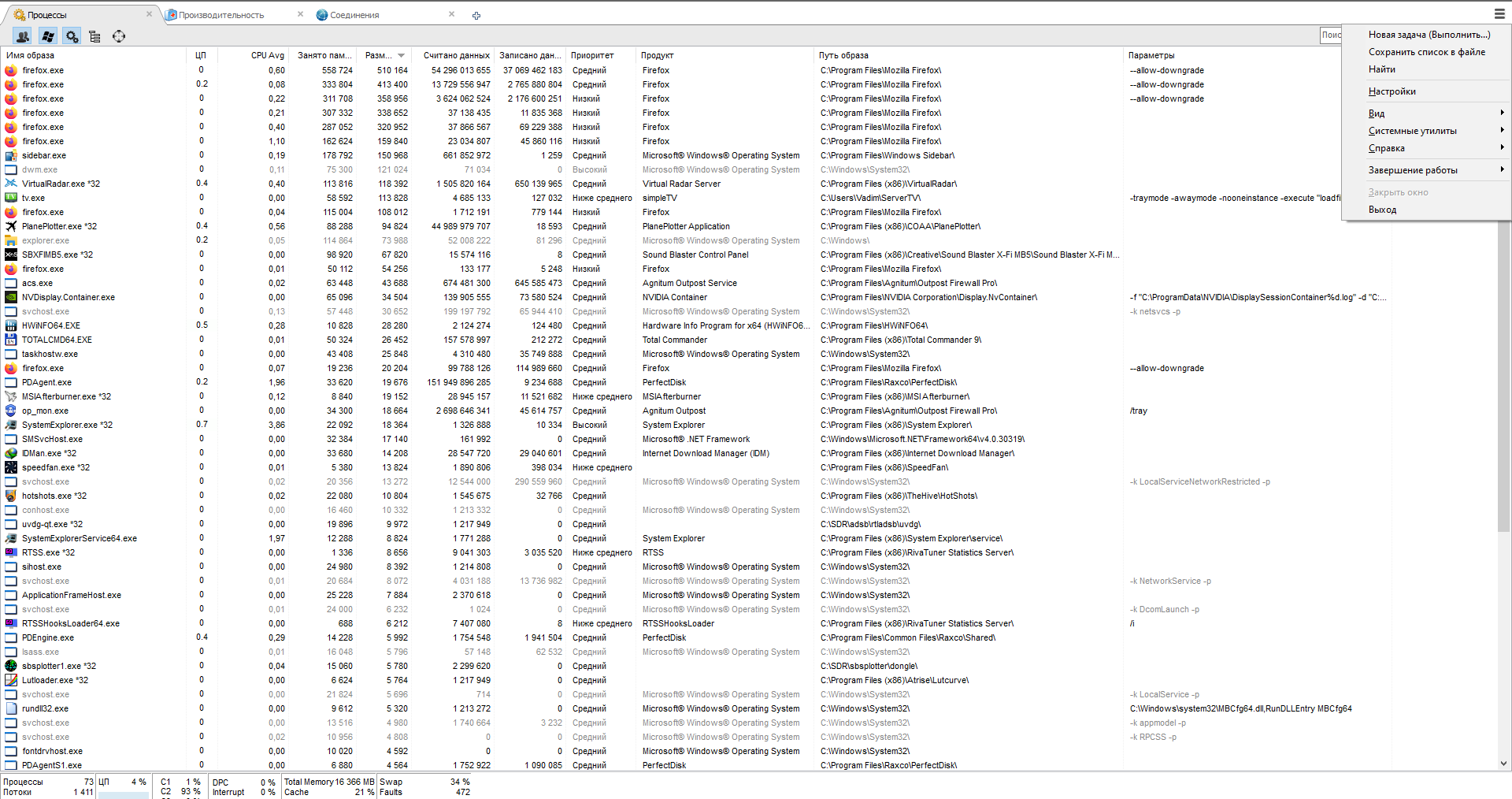
Task: Click the IDMan.exe process icon
Action: click(x=11, y=453)
